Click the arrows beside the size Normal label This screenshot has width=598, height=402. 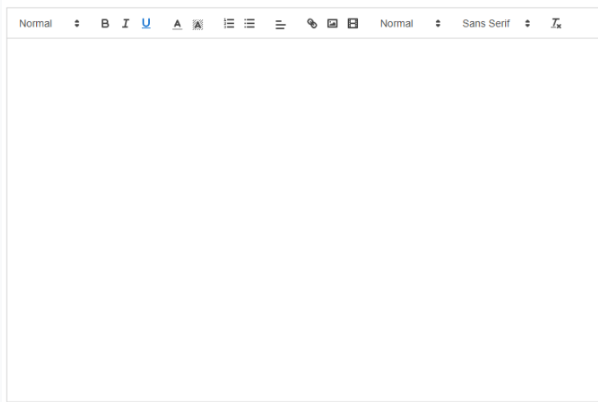point(438,24)
